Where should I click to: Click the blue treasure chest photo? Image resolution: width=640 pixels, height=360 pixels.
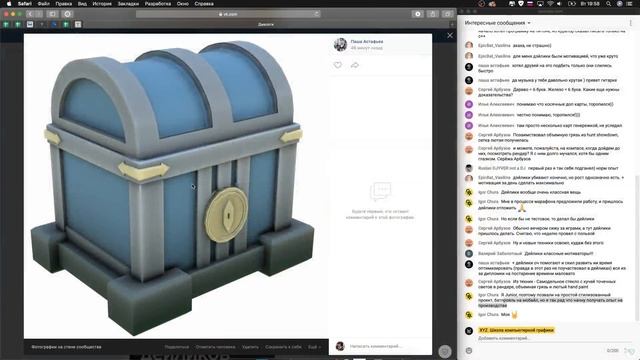[176, 186]
